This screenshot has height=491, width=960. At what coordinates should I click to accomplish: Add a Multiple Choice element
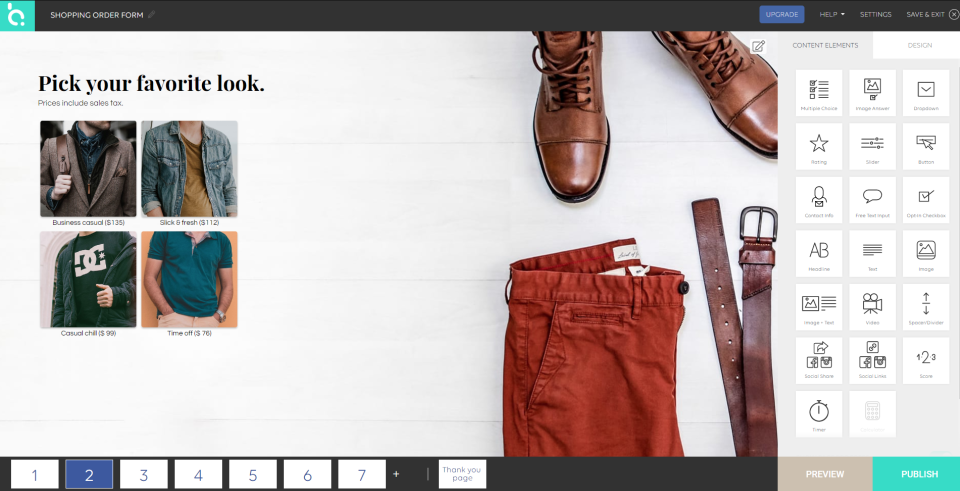click(818, 93)
